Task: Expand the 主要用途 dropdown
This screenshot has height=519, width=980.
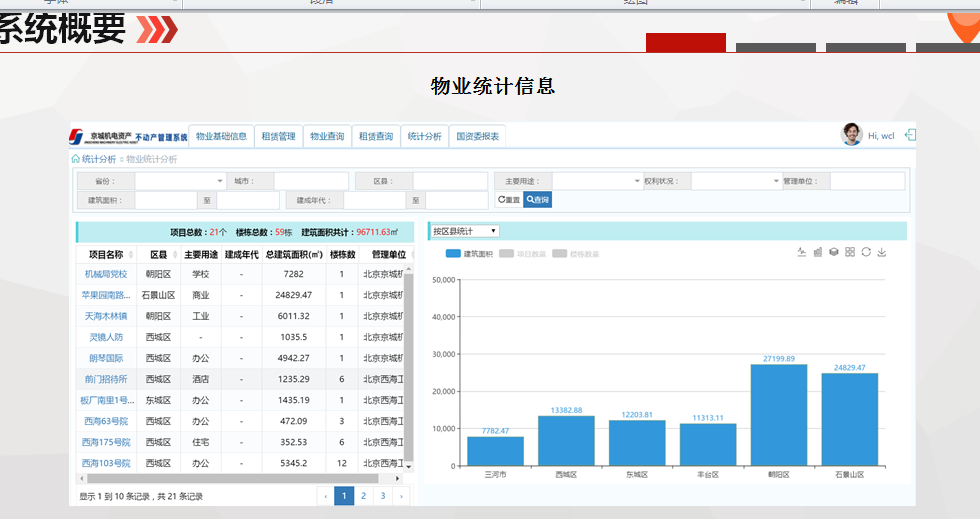Action: [x=597, y=181]
